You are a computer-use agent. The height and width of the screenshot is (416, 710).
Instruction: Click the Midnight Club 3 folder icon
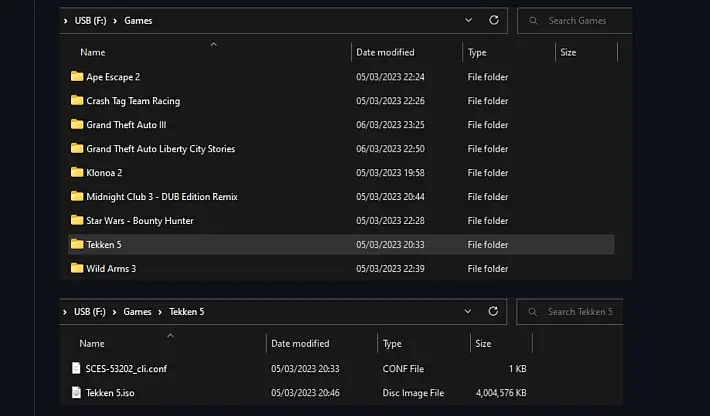coord(77,196)
